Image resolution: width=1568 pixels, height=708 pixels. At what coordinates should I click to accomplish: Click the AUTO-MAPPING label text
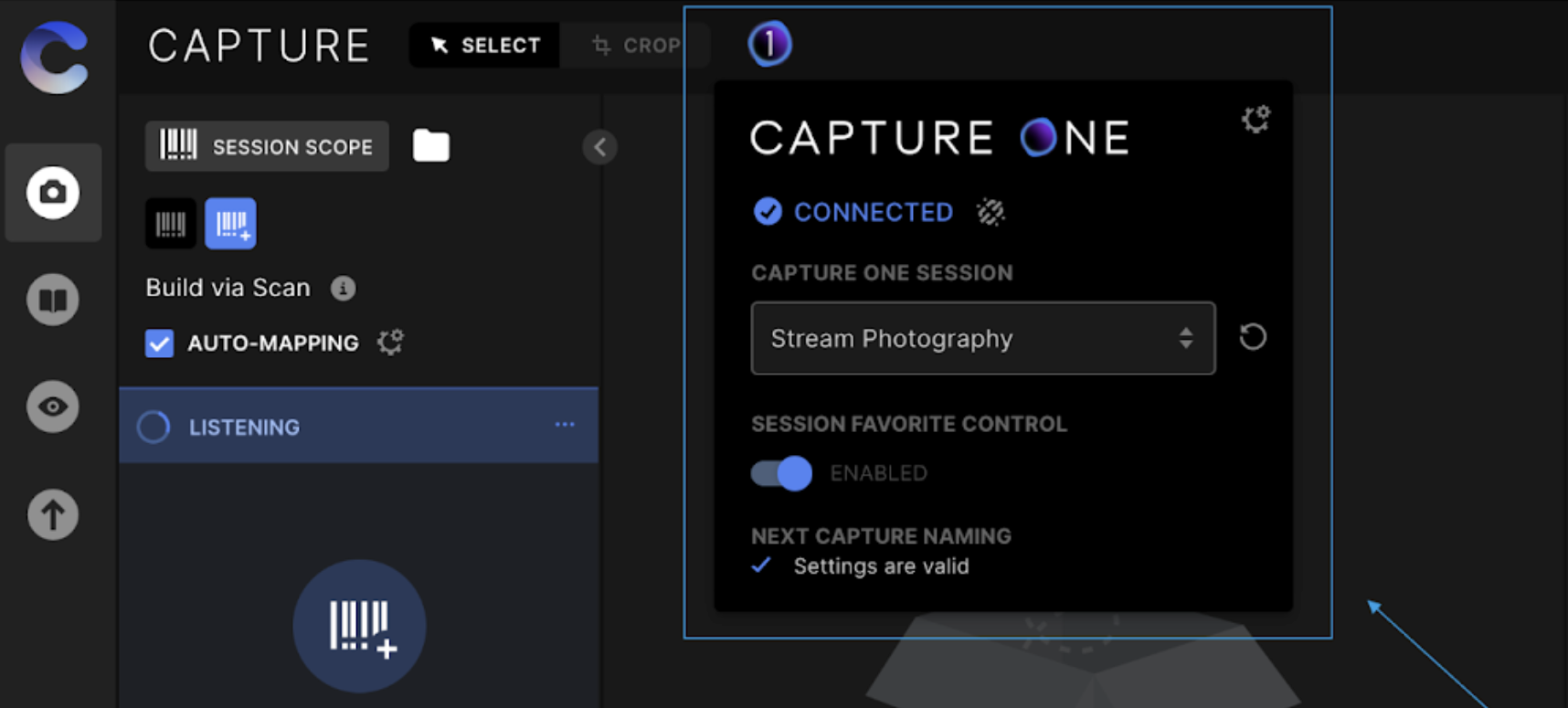click(273, 343)
